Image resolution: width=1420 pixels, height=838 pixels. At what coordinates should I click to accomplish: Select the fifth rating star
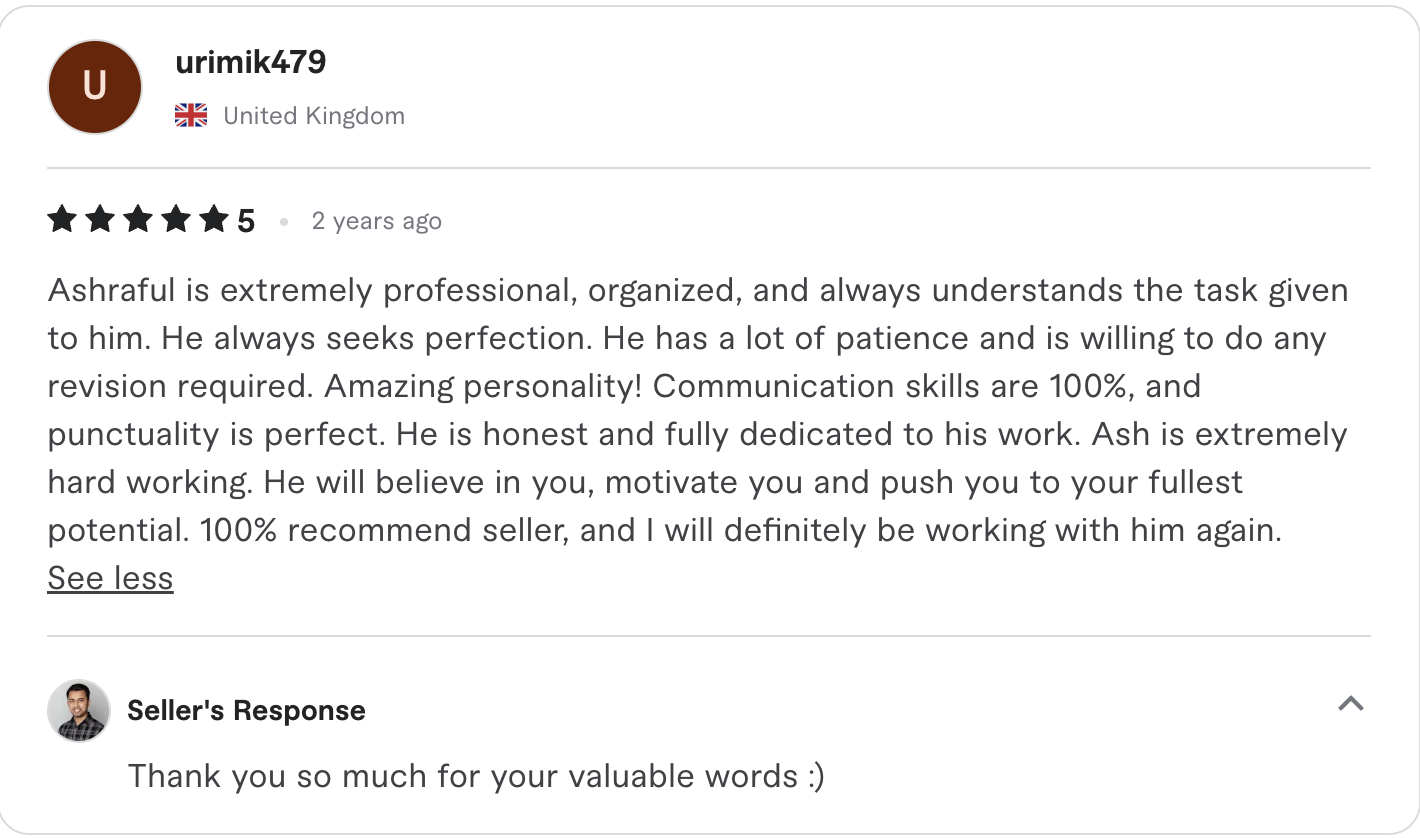(x=214, y=219)
